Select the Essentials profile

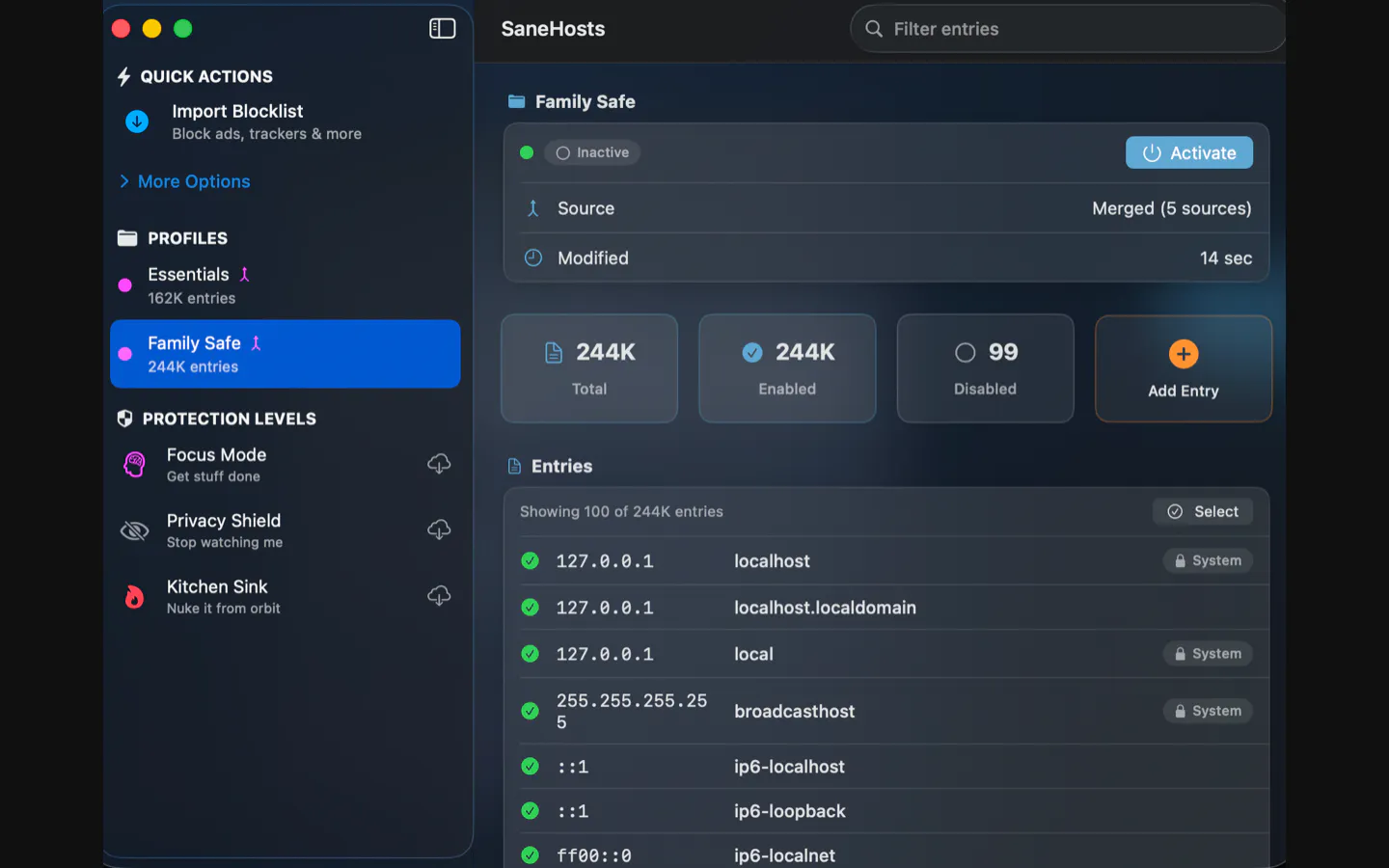point(286,285)
